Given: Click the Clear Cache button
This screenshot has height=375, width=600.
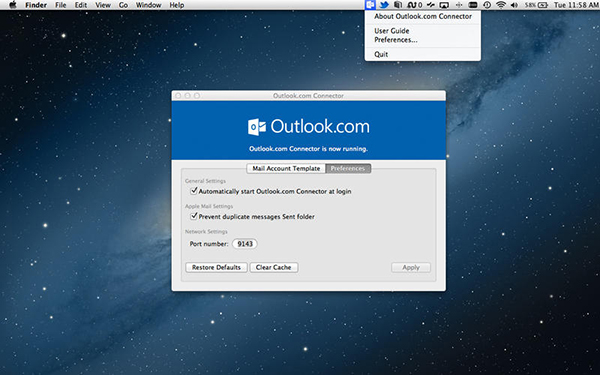Looking at the screenshot, I should [274, 267].
